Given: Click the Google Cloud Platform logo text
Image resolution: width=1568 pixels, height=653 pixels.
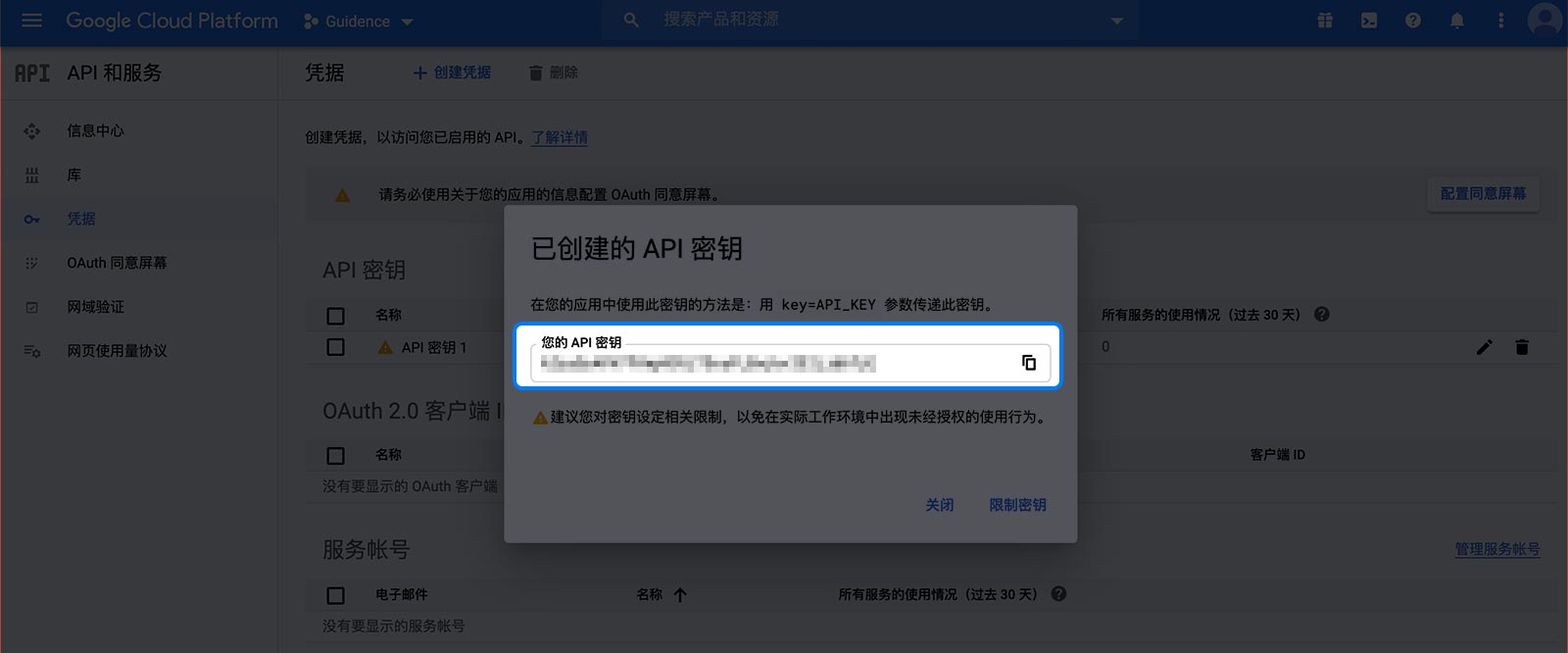Looking at the screenshot, I should [171, 21].
